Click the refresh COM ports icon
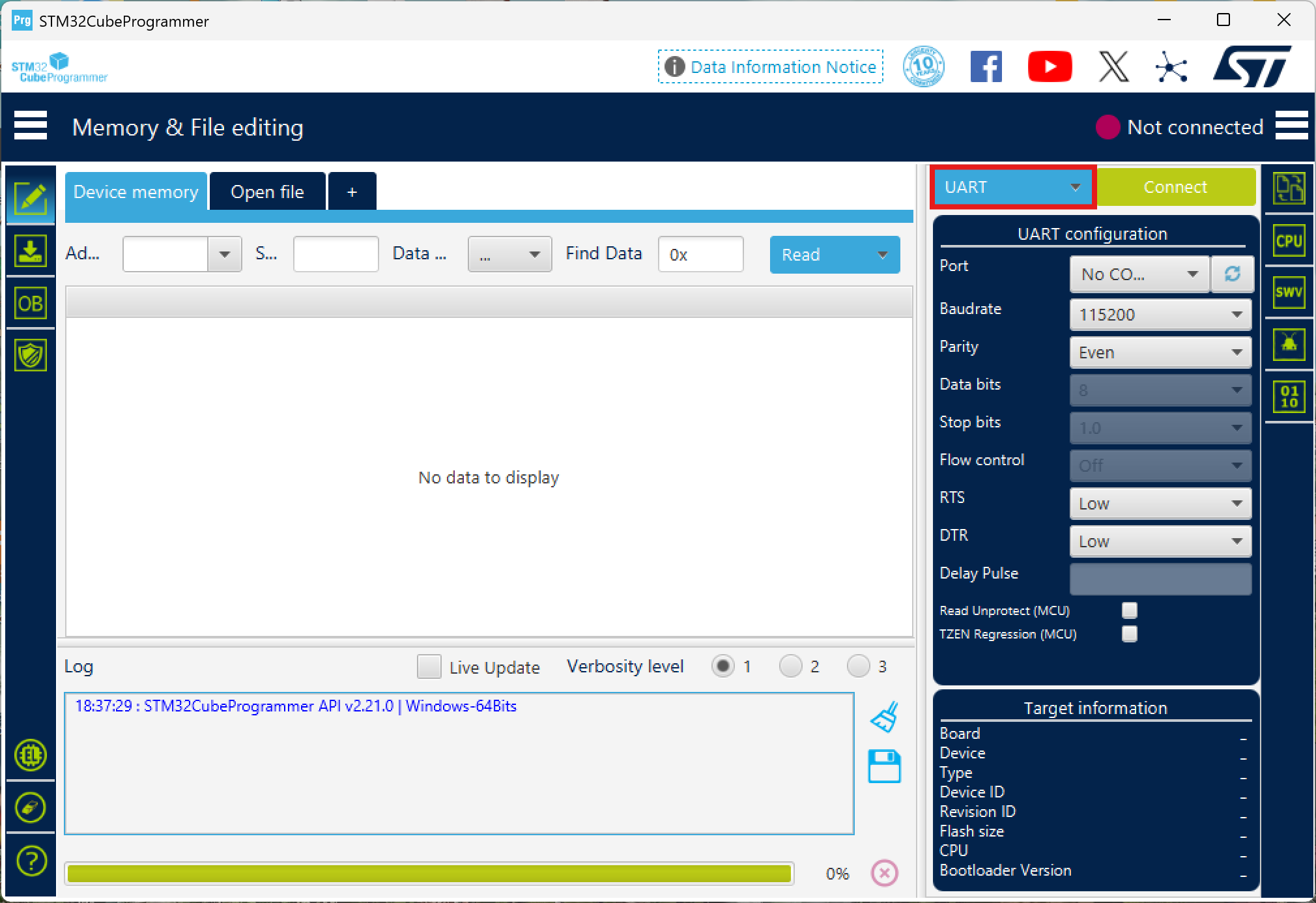Screen dimensions: 1316x903 [x=1232, y=274]
